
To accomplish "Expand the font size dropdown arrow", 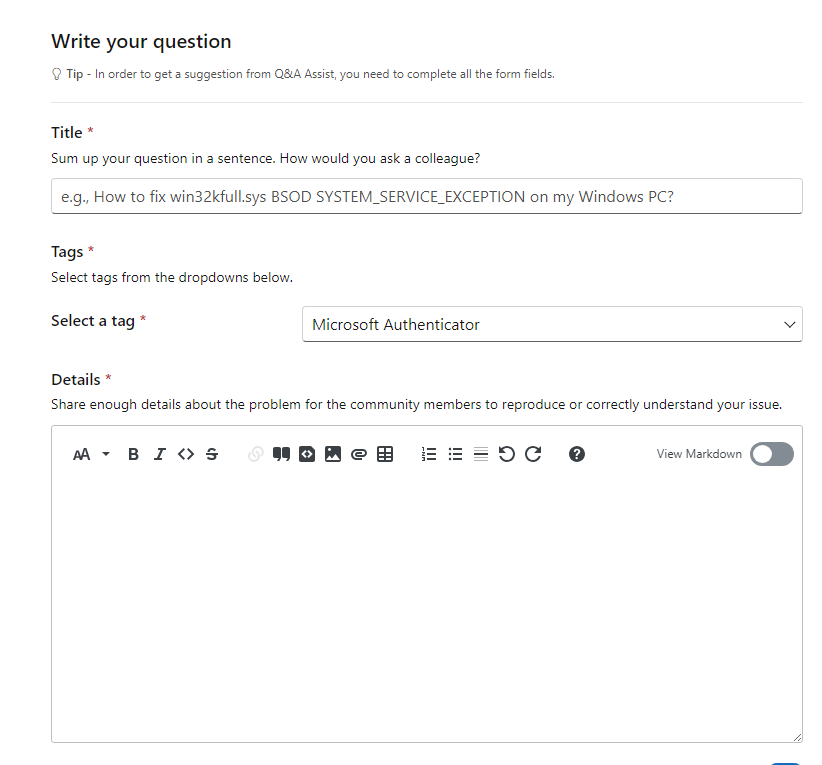I will coord(106,454).
